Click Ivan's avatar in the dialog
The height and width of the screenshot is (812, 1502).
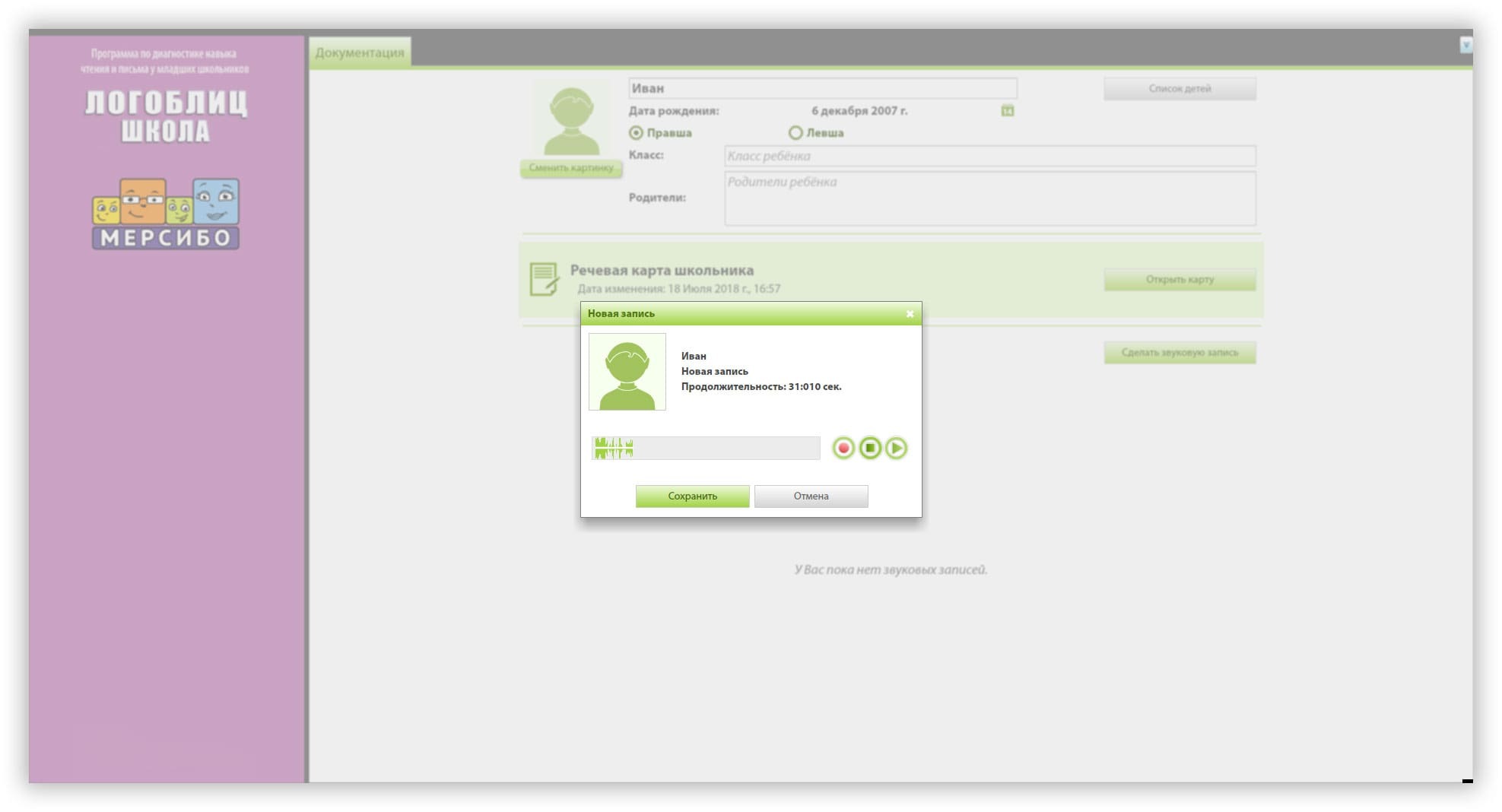coord(627,372)
